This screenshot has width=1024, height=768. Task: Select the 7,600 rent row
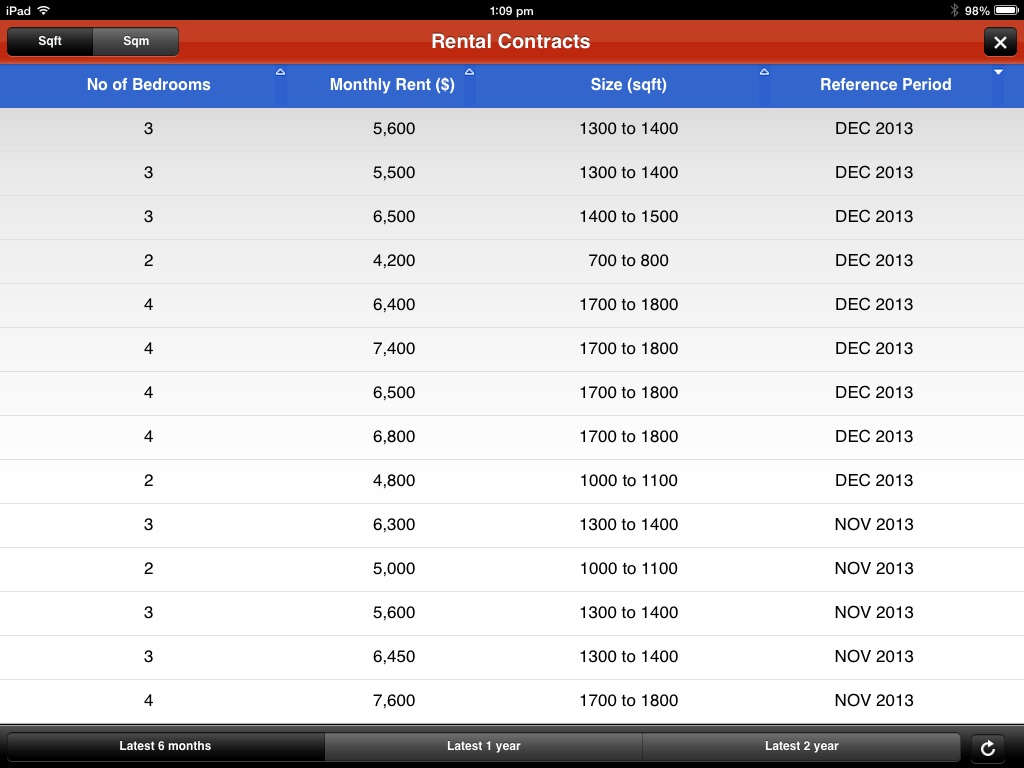[394, 700]
